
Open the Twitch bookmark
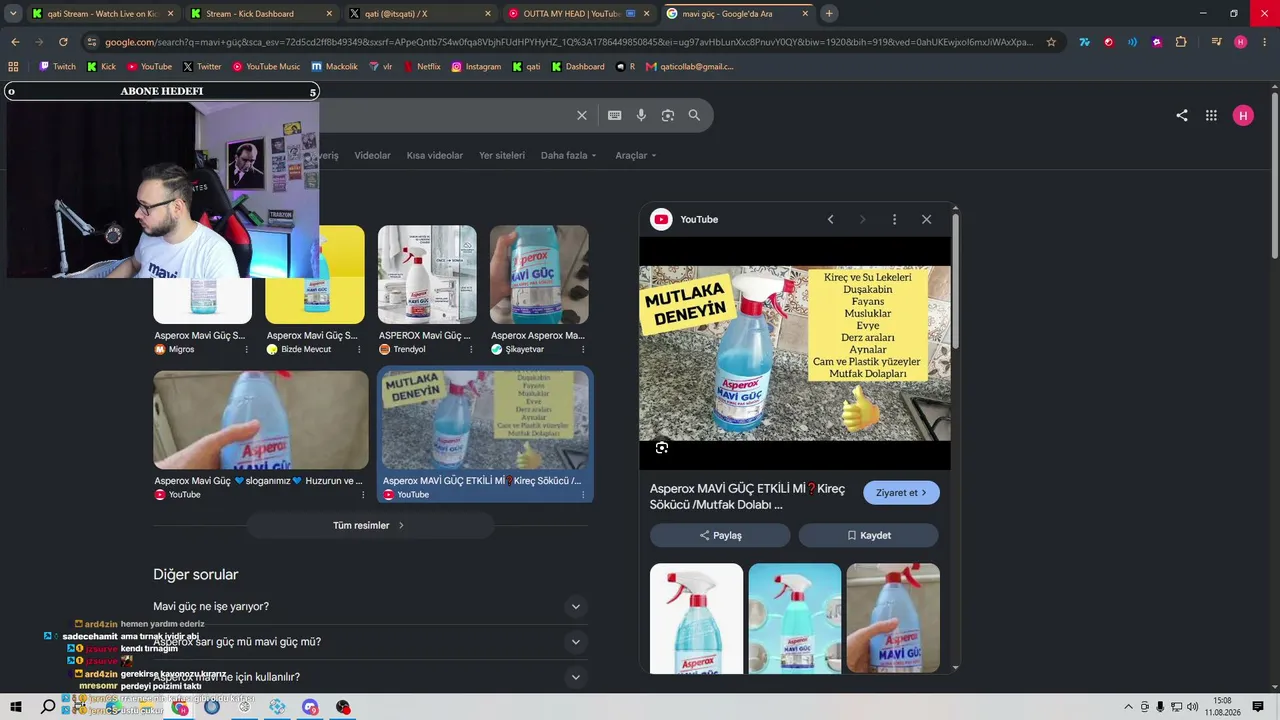[x=57, y=67]
